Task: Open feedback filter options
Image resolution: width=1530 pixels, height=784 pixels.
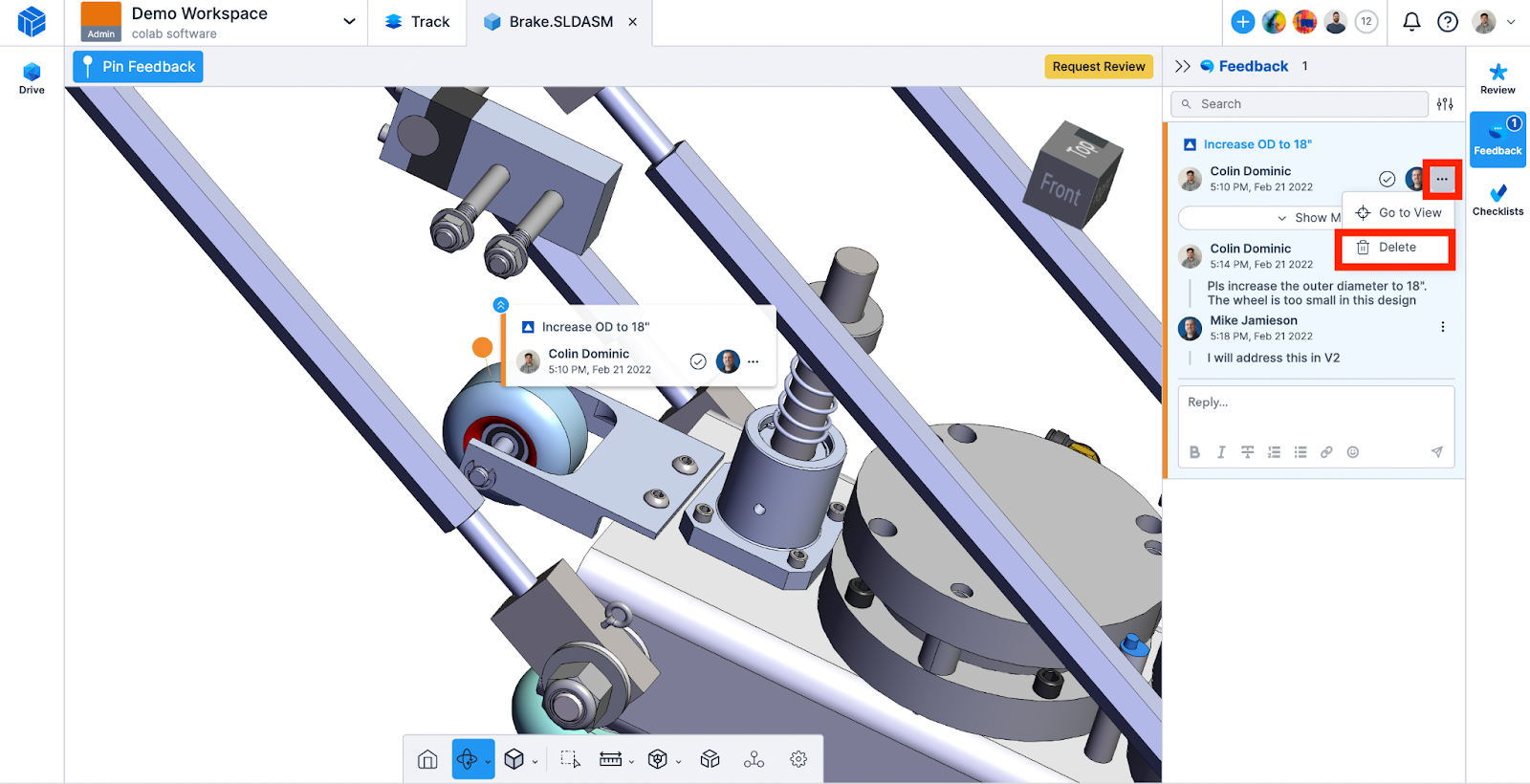Action: [x=1445, y=104]
